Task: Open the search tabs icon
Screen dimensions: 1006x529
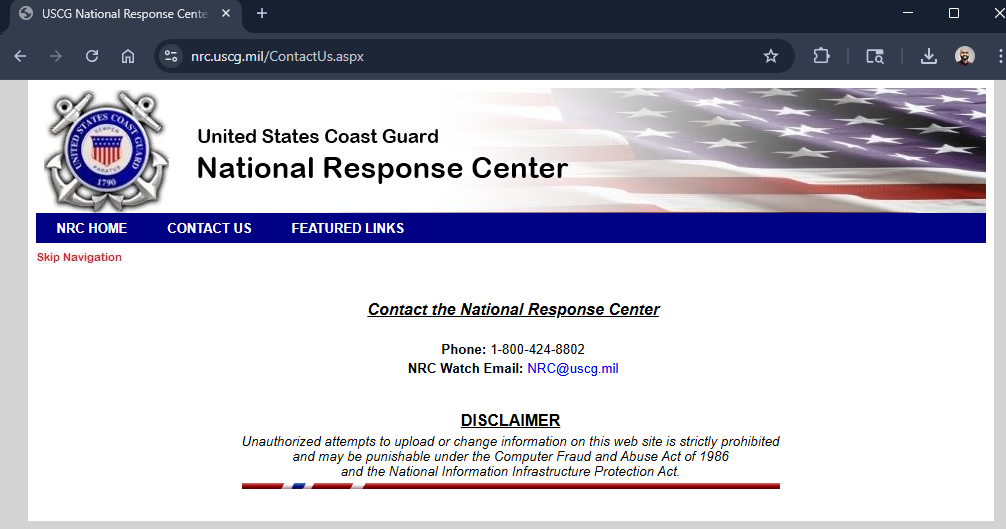Action: click(874, 56)
